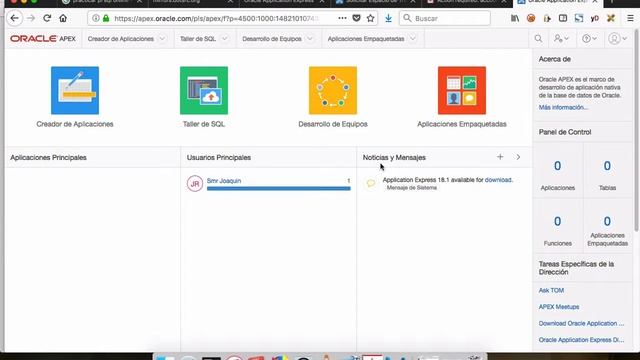Select the Taller de SQL menu tab
The height and width of the screenshot is (360, 640).
click(x=198, y=39)
